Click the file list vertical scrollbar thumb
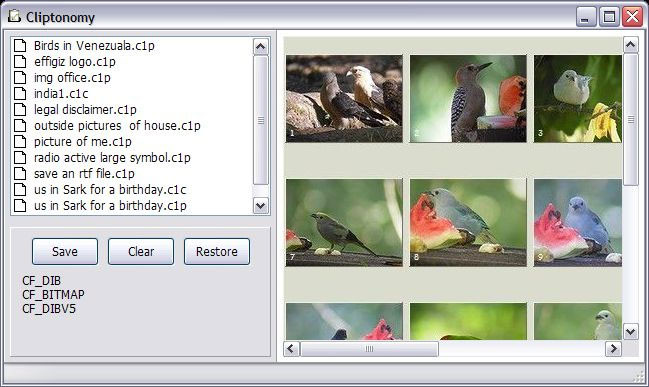 tap(261, 120)
